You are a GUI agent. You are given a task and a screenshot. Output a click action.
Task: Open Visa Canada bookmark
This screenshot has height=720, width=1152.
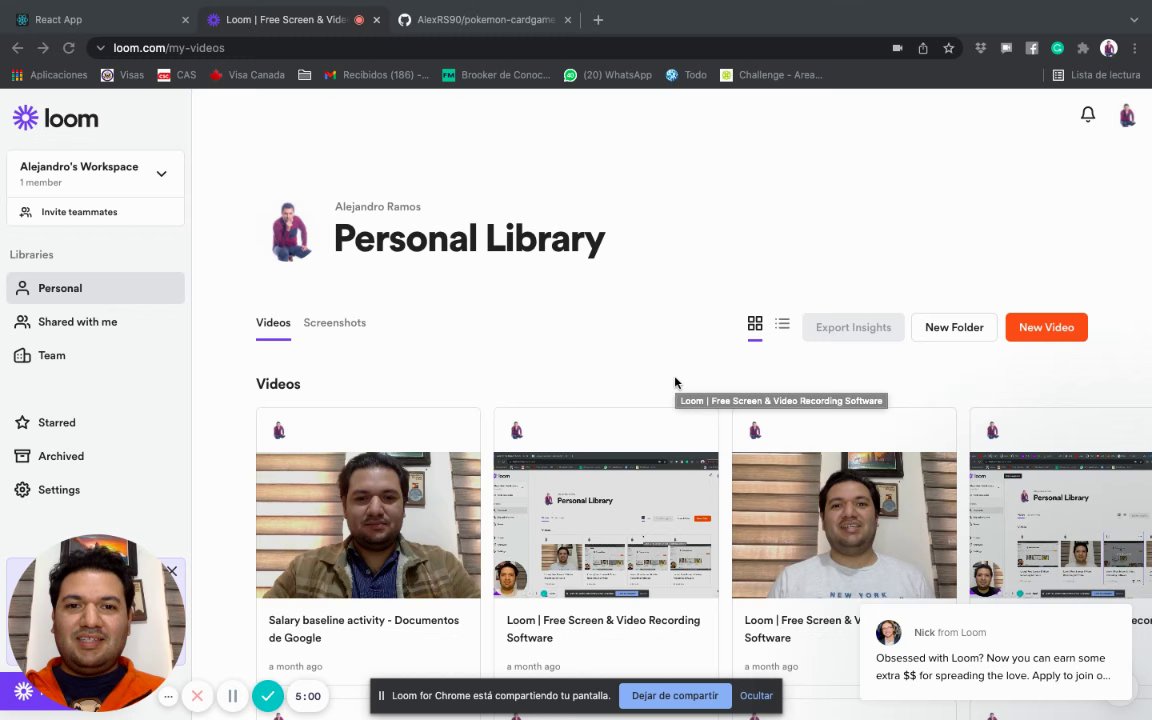247,75
